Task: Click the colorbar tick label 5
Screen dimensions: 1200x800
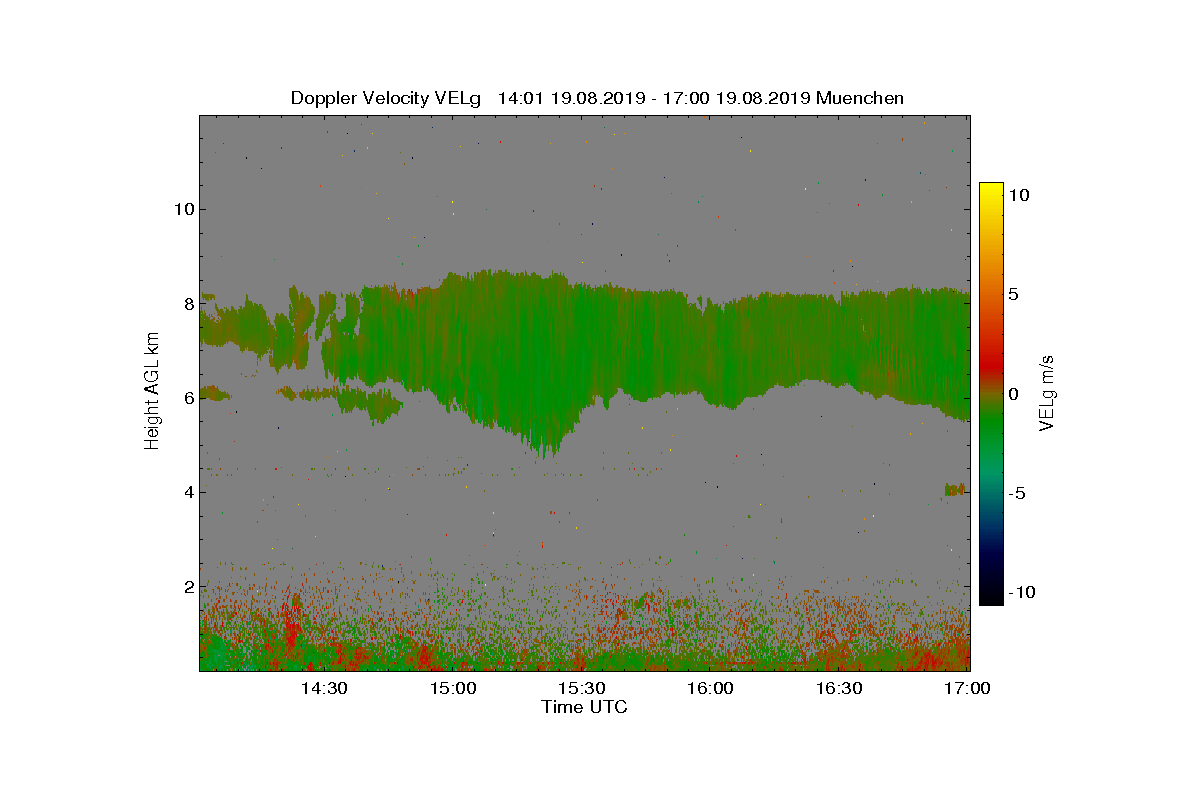Action: [1013, 295]
